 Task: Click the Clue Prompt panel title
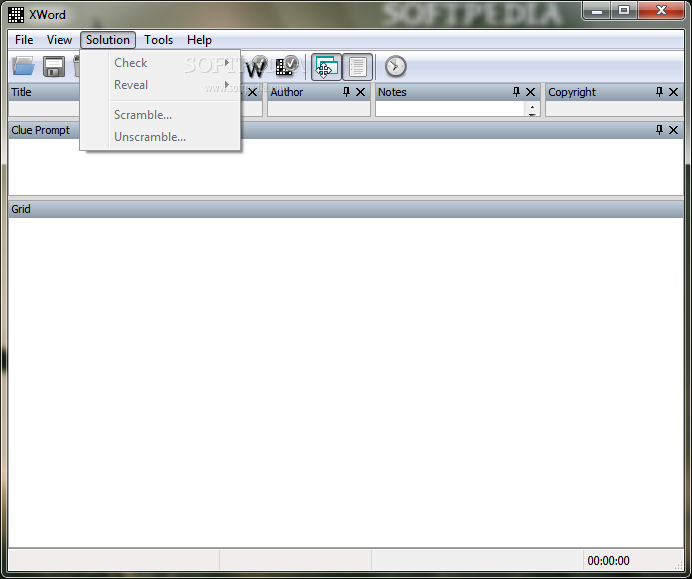41,130
